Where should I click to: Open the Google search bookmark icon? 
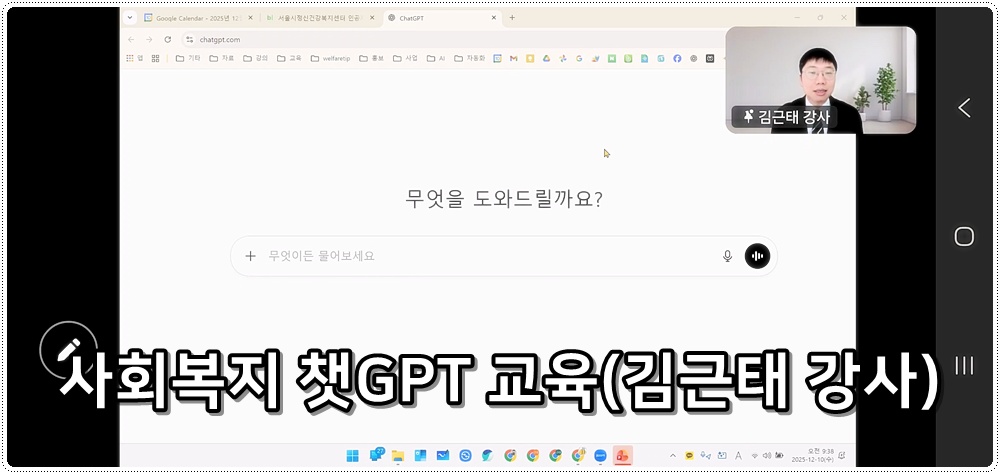point(579,58)
